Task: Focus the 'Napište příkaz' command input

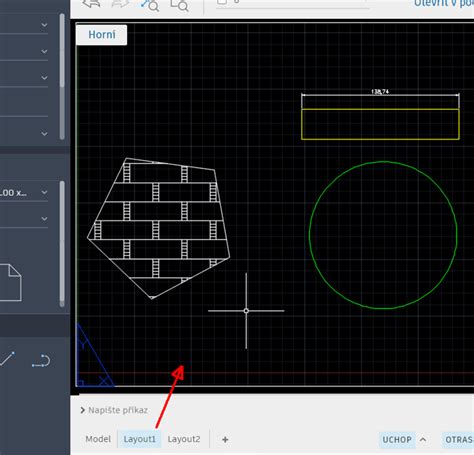Action: tap(118, 410)
